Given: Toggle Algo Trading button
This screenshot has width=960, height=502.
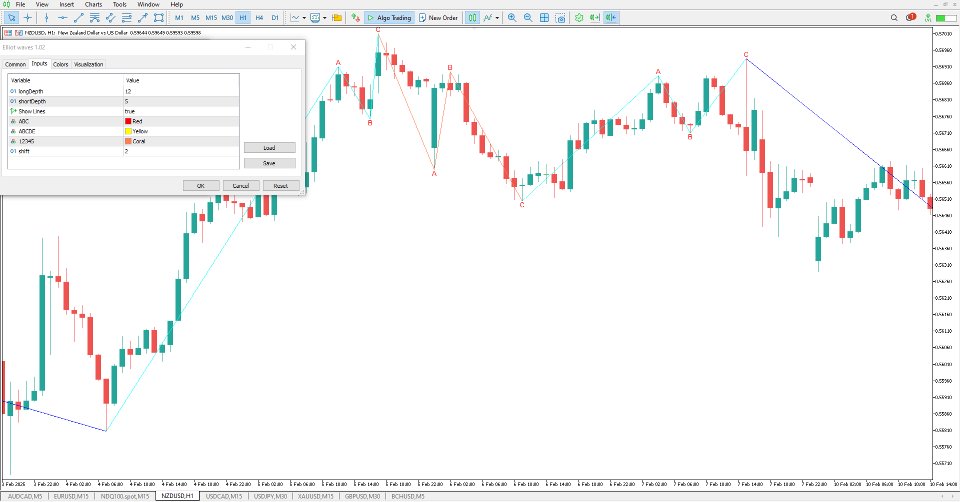Looking at the screenshot, I should tap(389, 18).
